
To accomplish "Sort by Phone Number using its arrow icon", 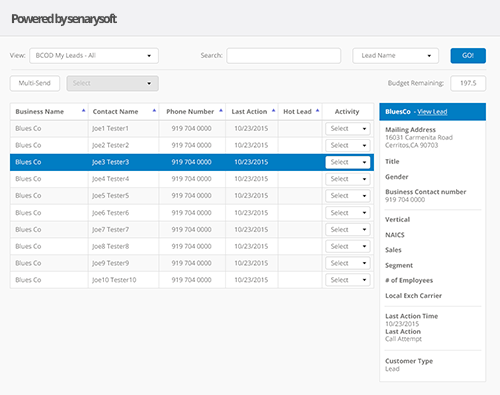I will click(x=221, y=110).
